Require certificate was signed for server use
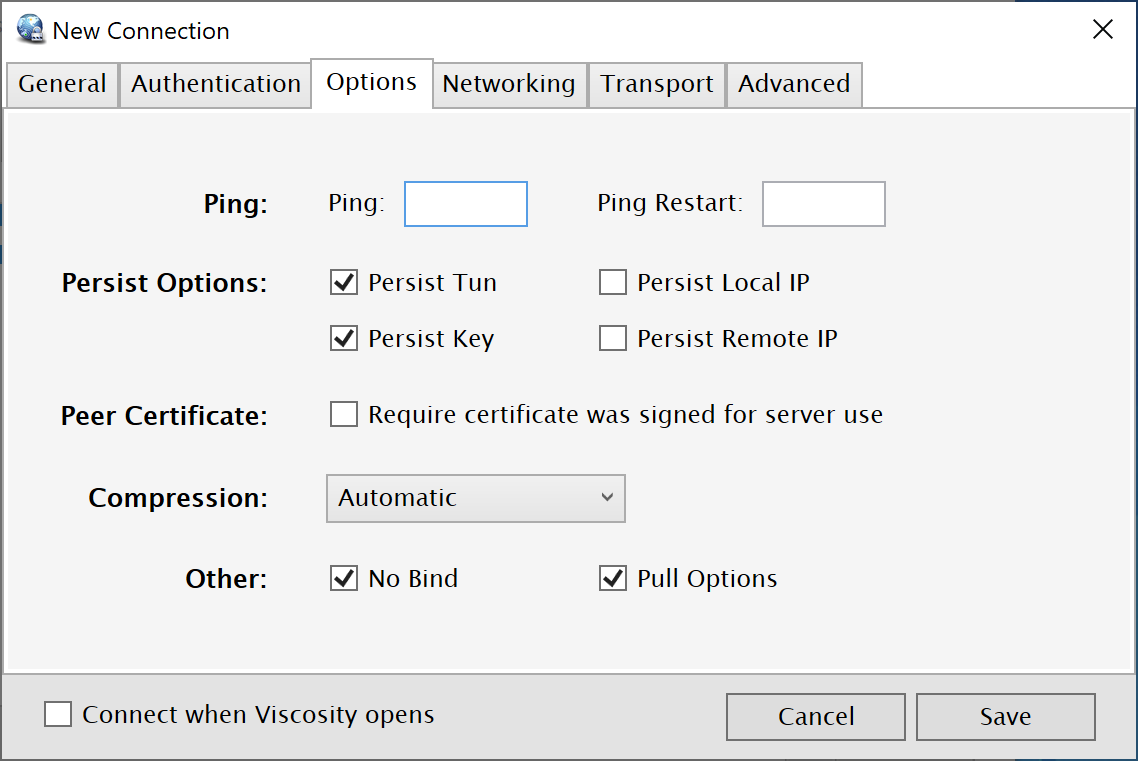 [343, 414]
